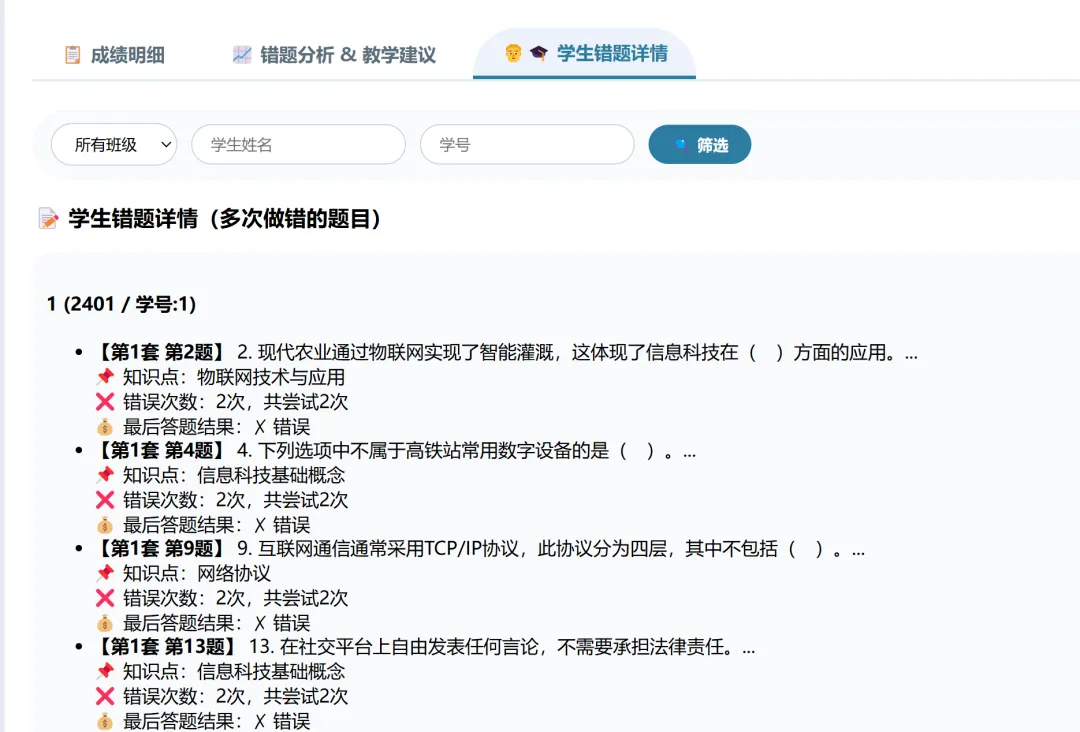The width and height of the screenshot is (1080, 732).
Task: Open the 所有班级 class dropdown
Action: point(112,144)
